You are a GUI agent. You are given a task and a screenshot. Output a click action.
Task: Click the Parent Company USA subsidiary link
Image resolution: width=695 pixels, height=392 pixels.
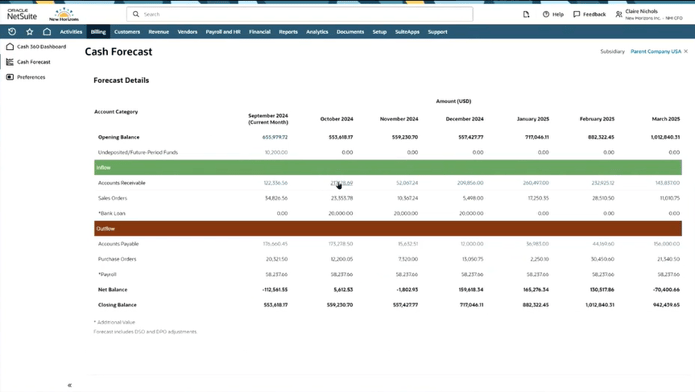[x=656, y=51]
